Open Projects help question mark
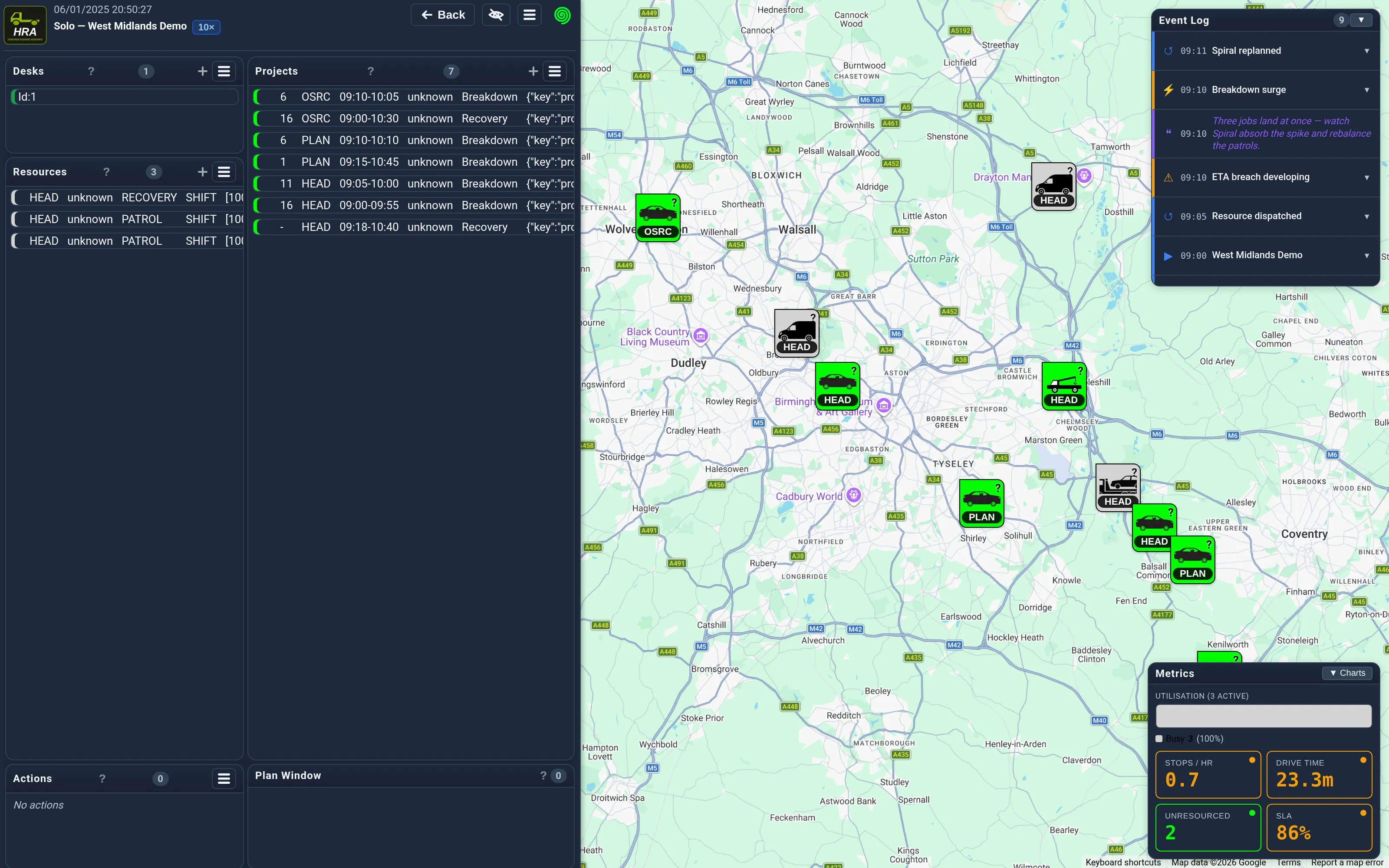This screenshot has height=868, width=1389. point(371,71)
